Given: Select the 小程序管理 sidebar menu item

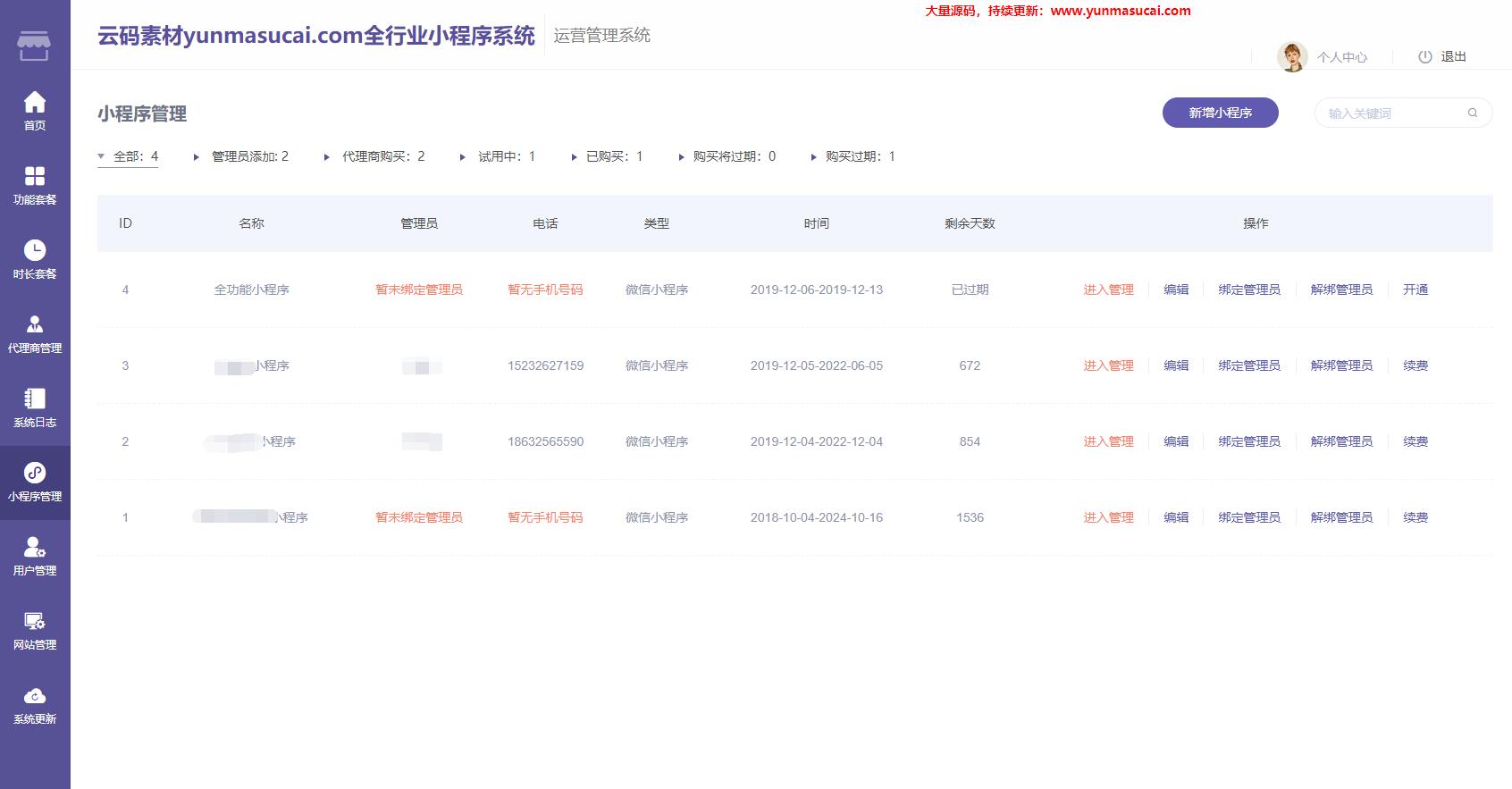Looking at the screenshot, I should coord(35,483).
